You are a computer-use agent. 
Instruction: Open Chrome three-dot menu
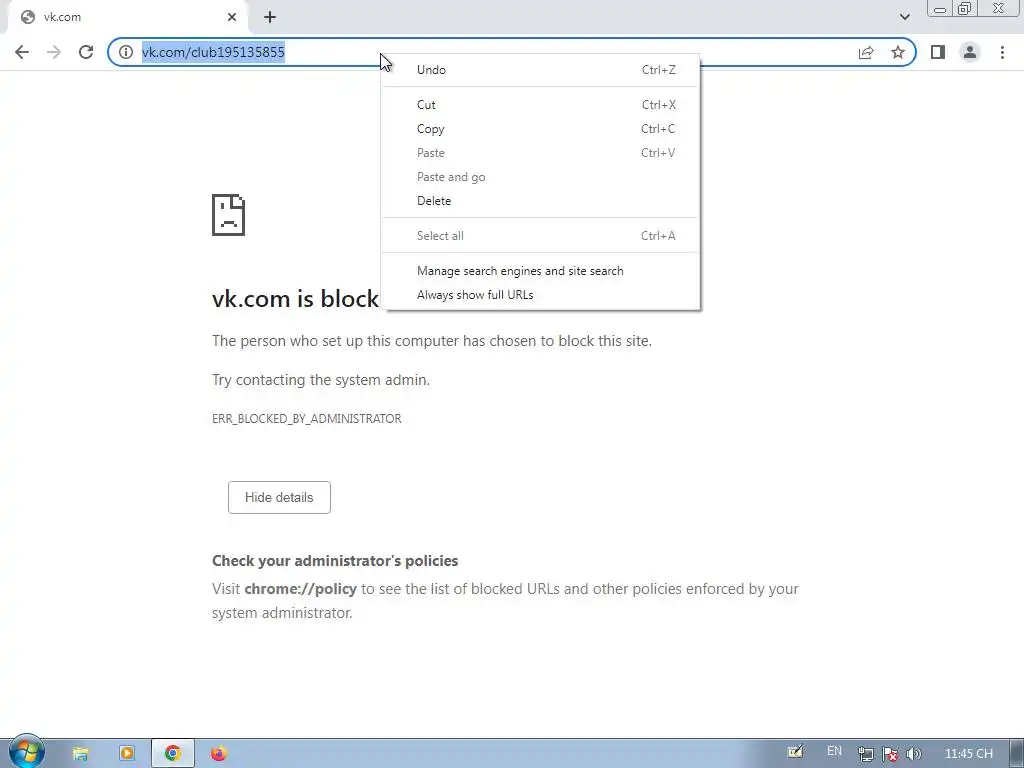pos(1002,52)
